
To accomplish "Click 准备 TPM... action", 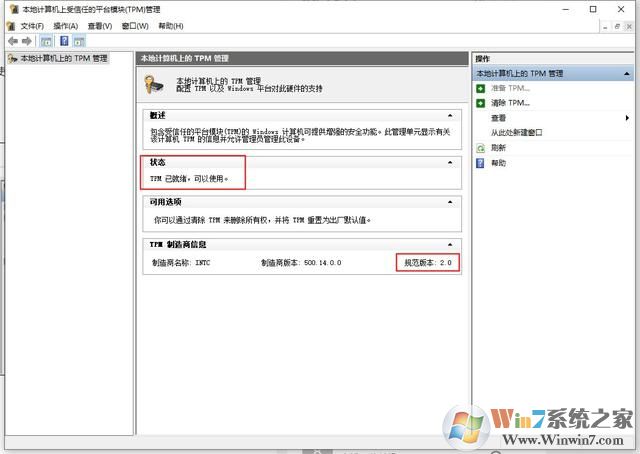I will click(510, 88).
